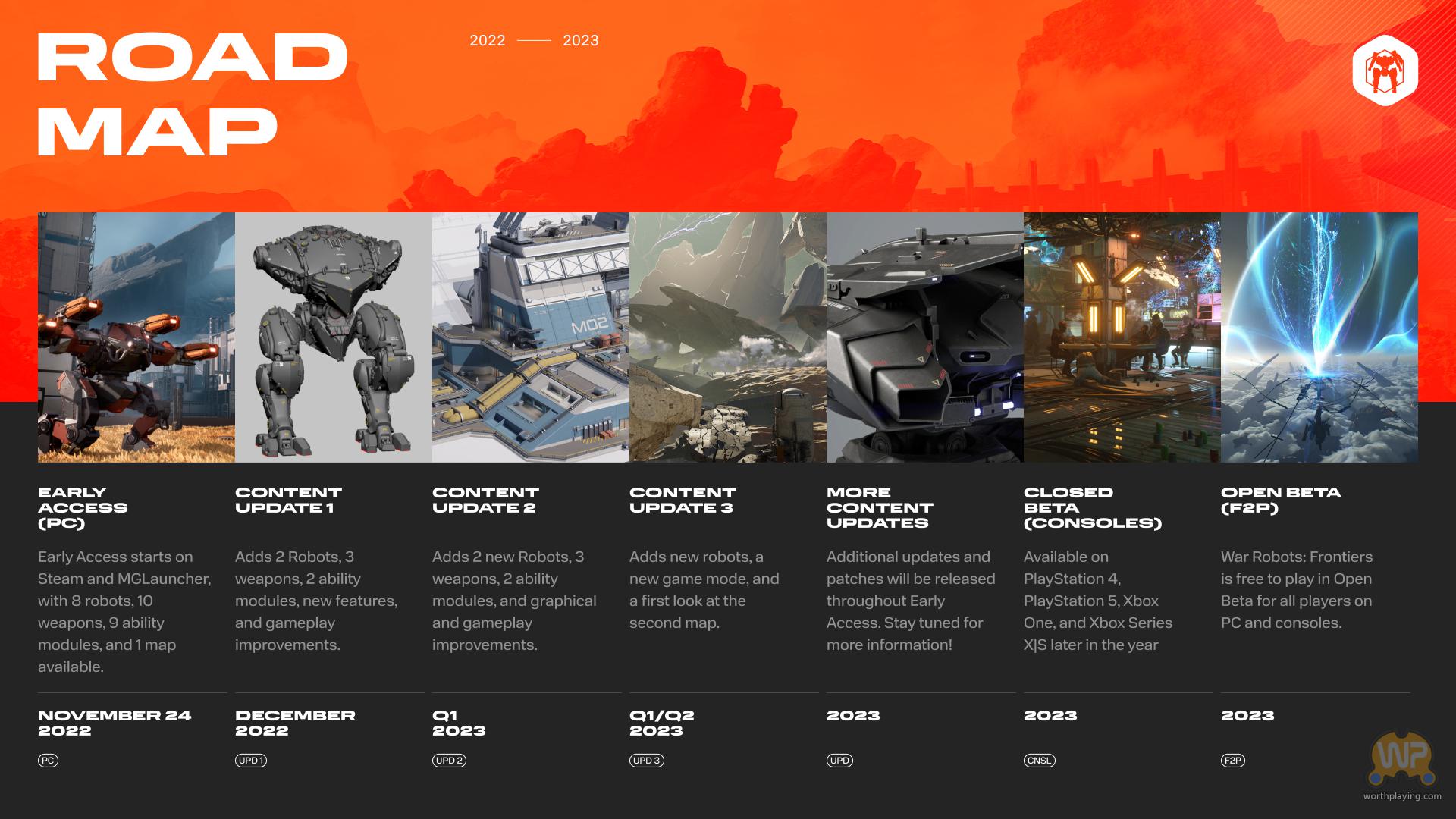Open the blue energy vortex image
This screenshot has width=1456, height=819.
[1319, 337]
